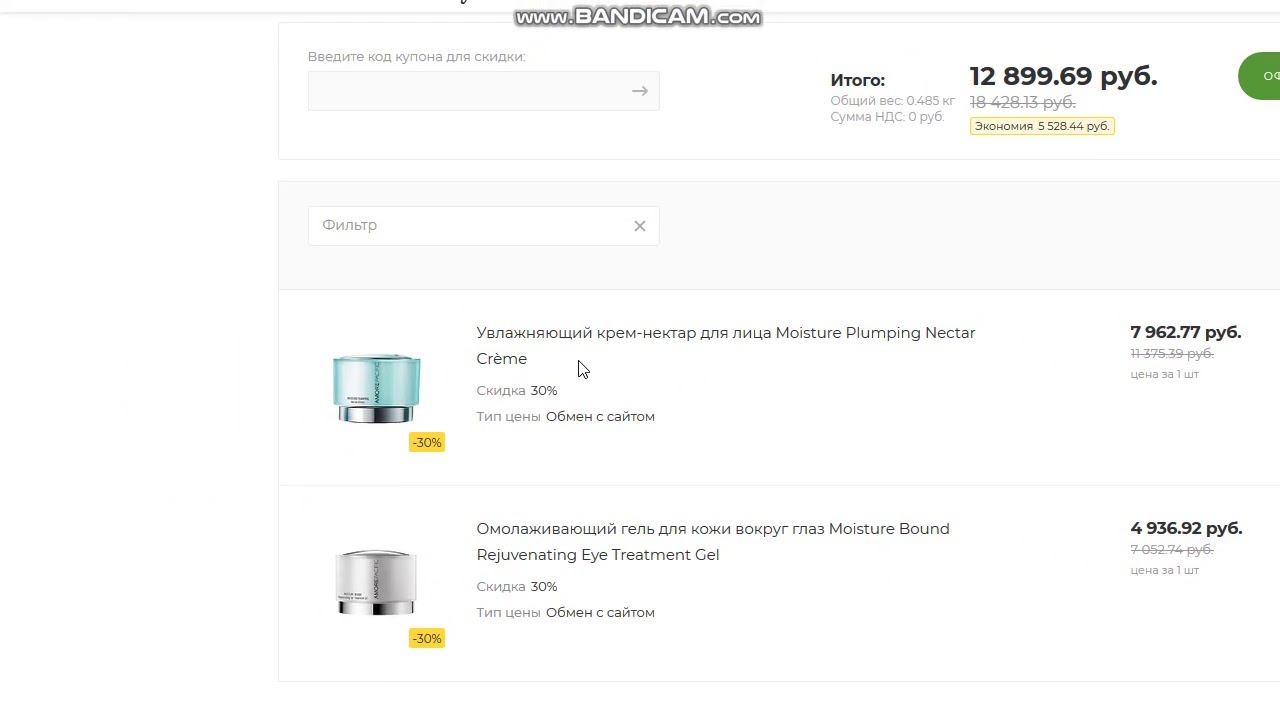Click the price 4 936.92 руб.

(x=1186, y=528)
